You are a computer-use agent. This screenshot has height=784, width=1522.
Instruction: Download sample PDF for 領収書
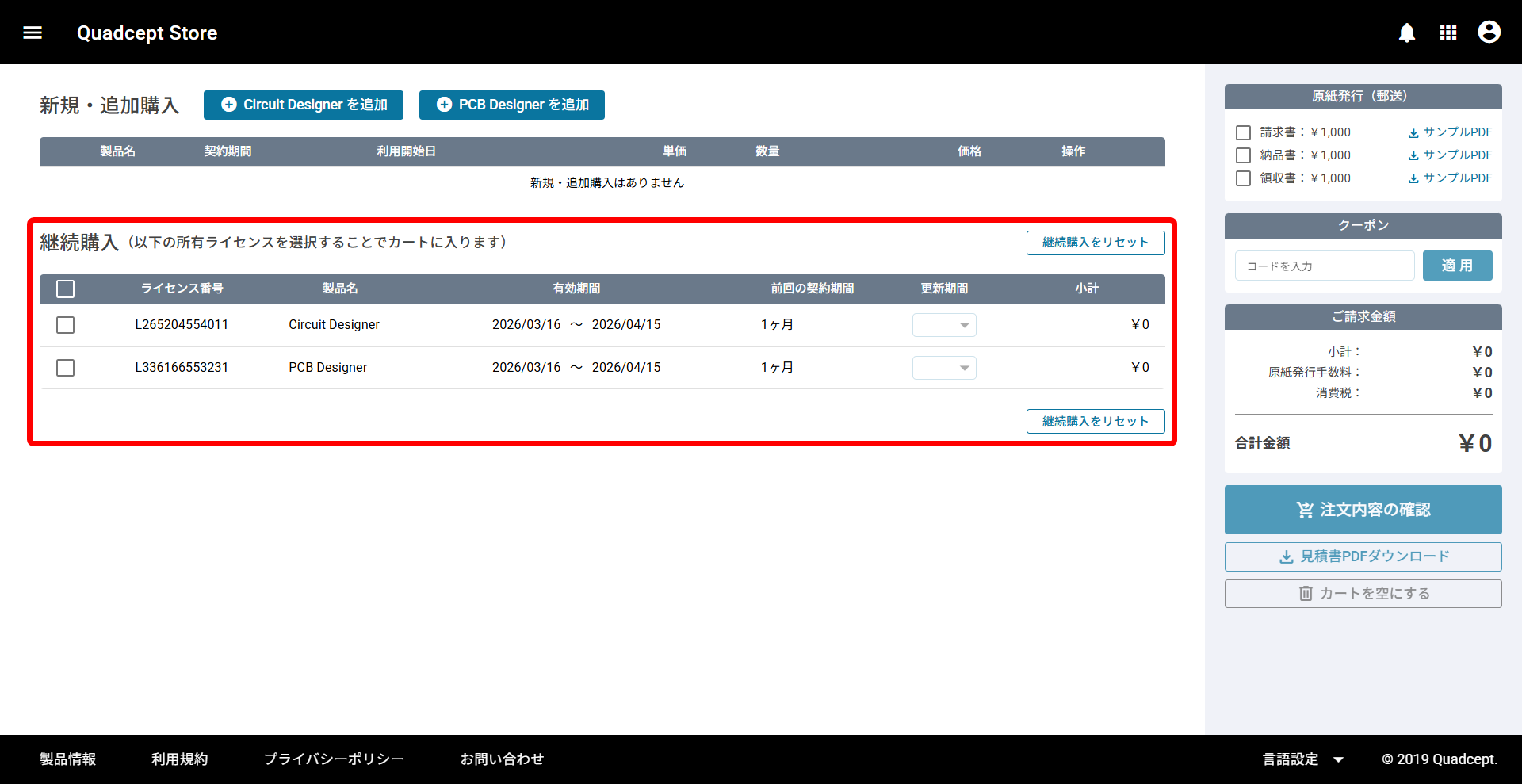tap(1450, 178)
